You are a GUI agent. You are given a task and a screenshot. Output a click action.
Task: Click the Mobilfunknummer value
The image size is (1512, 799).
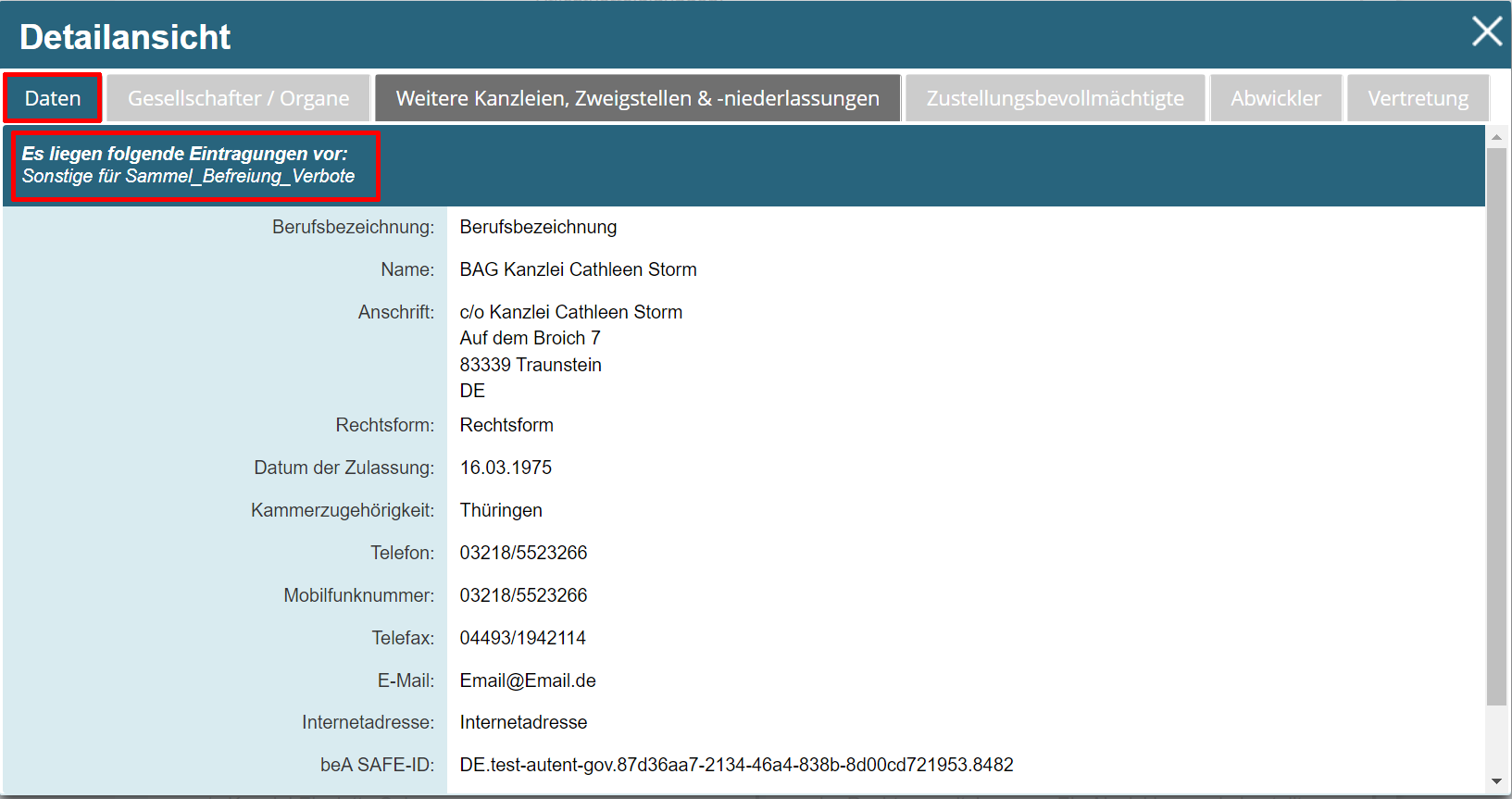[x=523, y=595]
